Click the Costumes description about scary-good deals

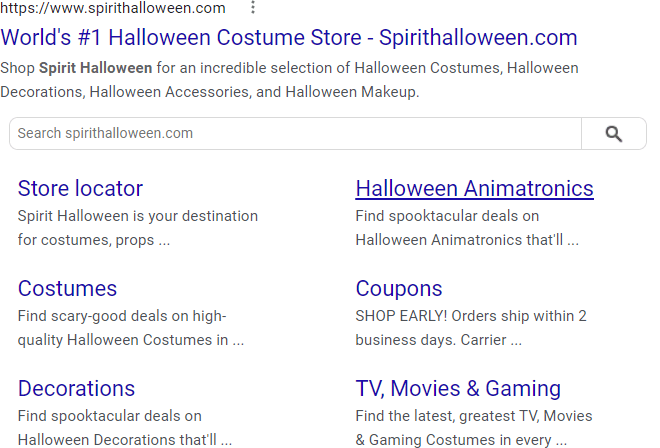[x=130, y=328]
